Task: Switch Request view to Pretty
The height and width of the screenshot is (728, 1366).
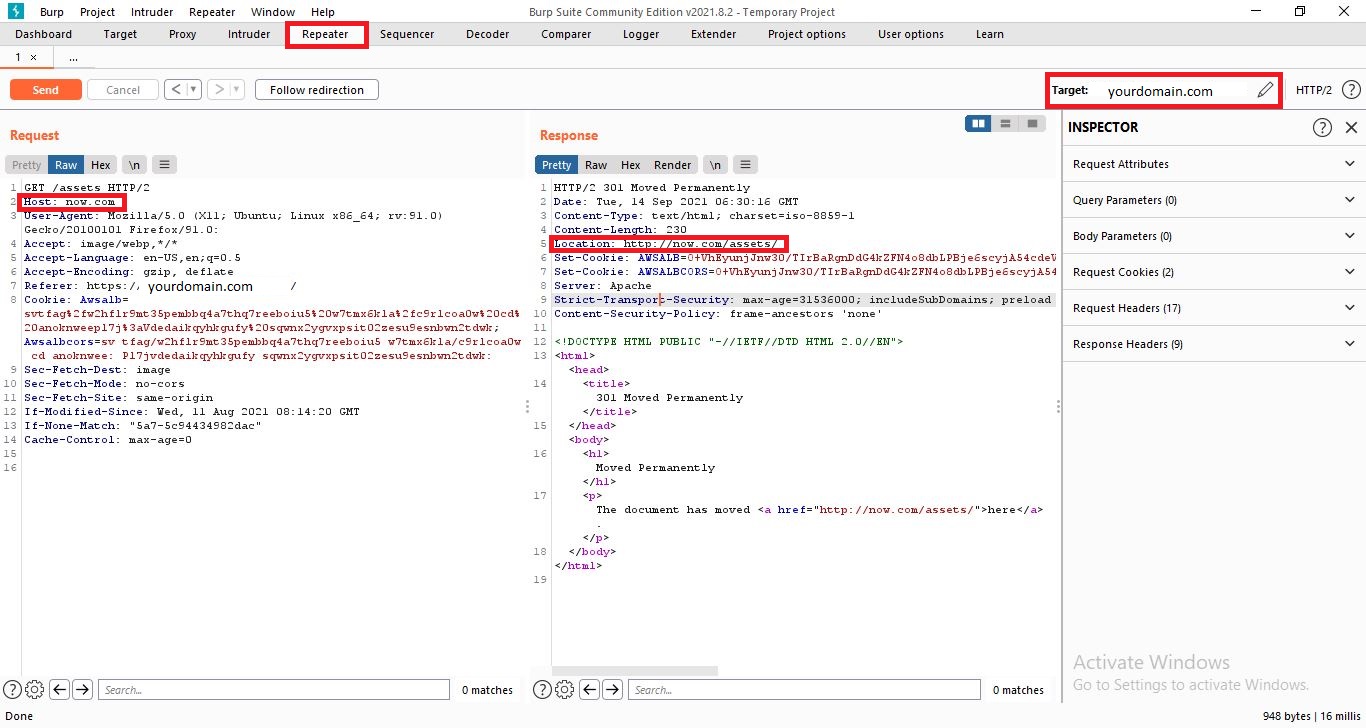Action: click(x=27, y=165)
